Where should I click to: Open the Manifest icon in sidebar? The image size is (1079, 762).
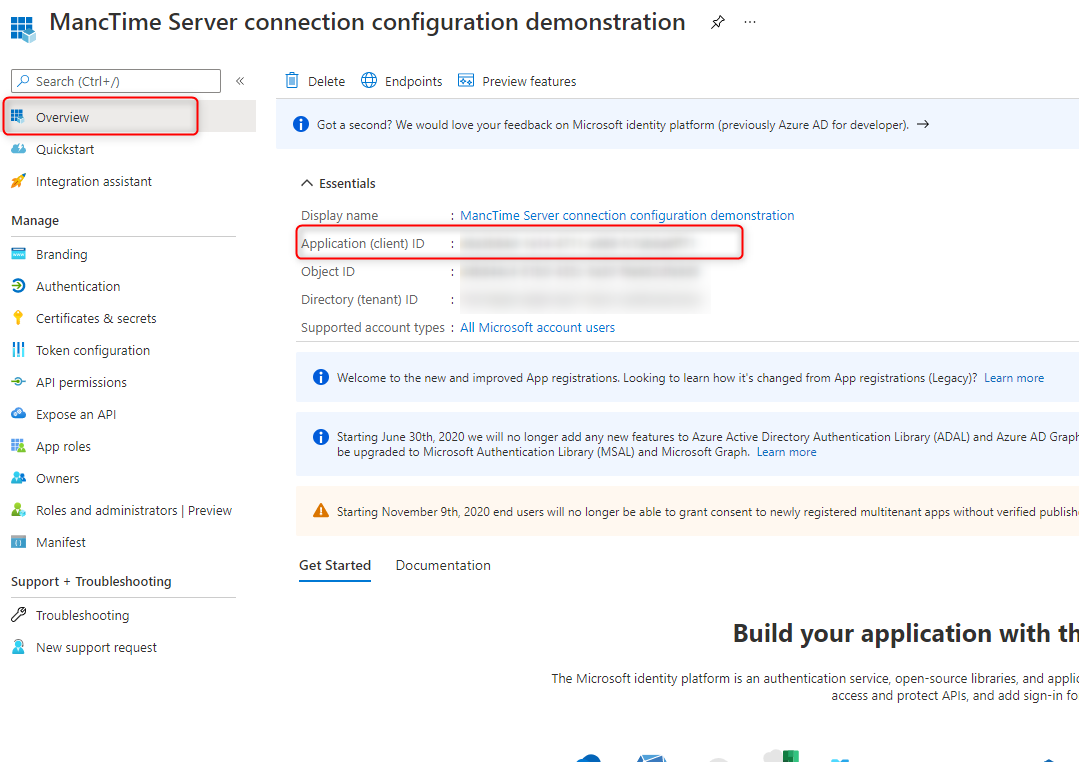click(18, 542)
